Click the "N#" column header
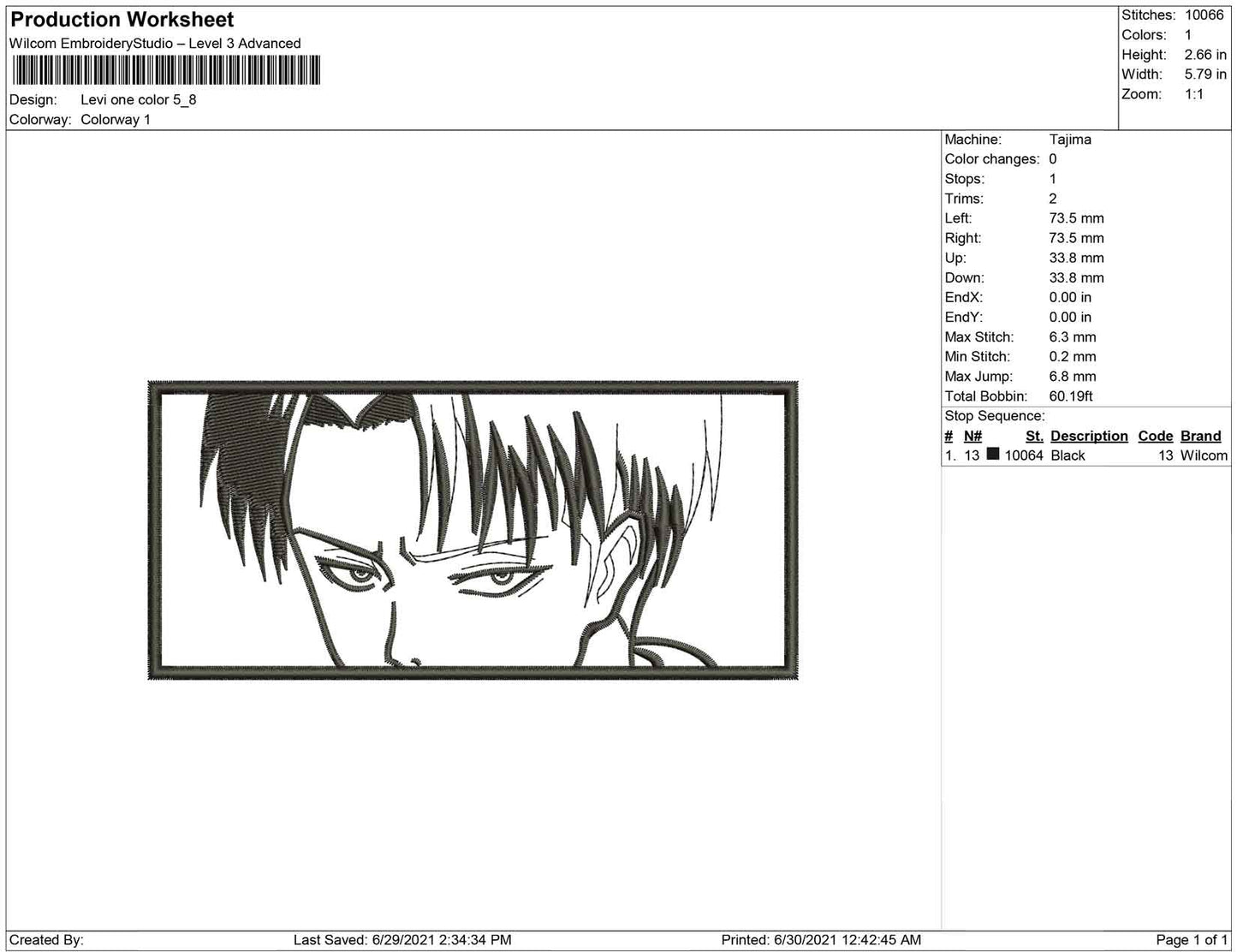 point(972,436)
